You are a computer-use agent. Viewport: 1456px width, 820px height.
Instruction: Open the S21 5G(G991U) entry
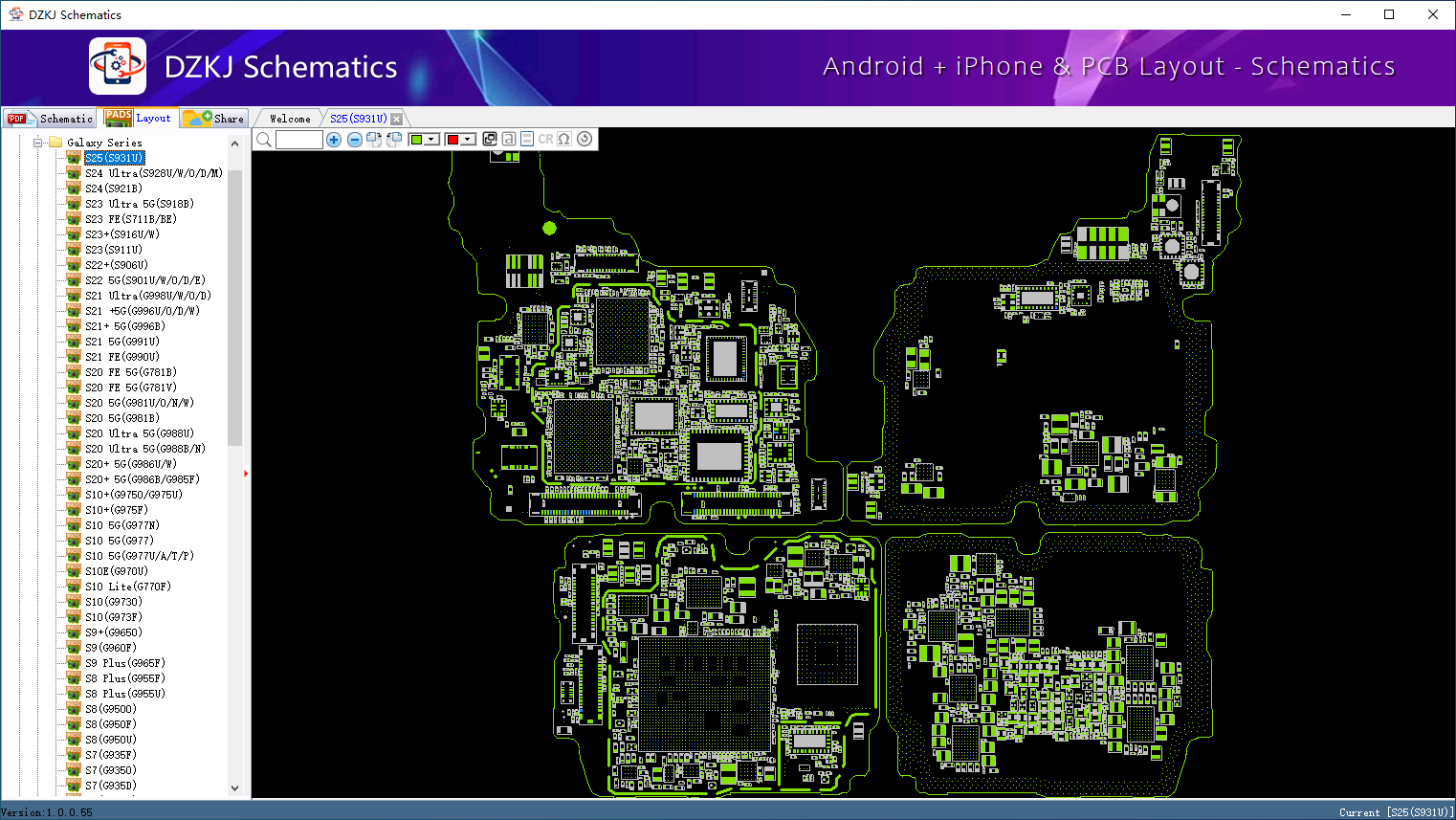coord(122,342)
